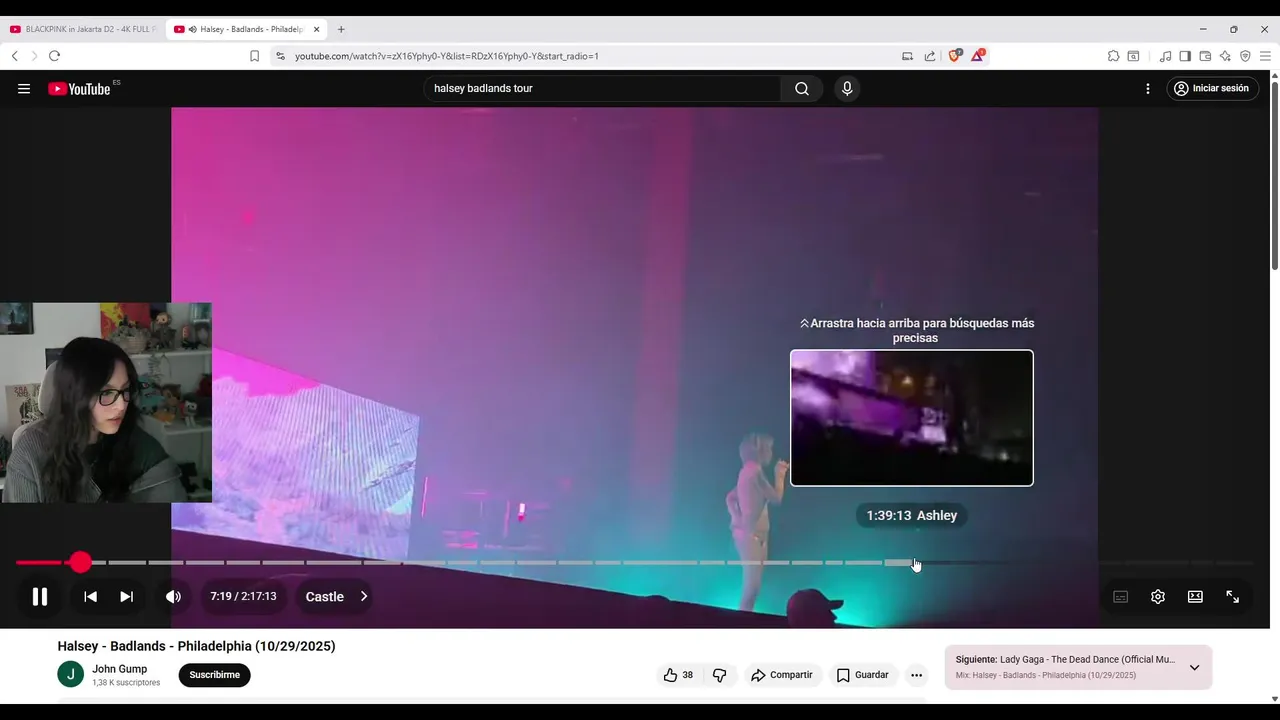Image resolution: width=1280 pixels, height=720 pixels.
Task: Go back in browser history
Action: [x=15, y=56]
